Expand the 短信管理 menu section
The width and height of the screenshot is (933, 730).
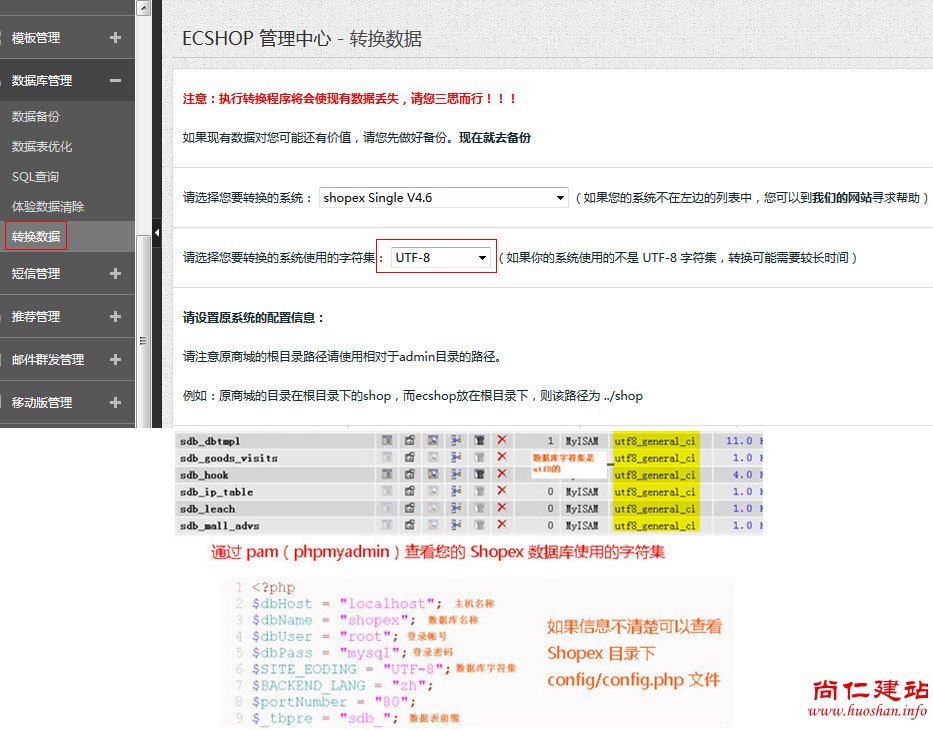point(115,273)
